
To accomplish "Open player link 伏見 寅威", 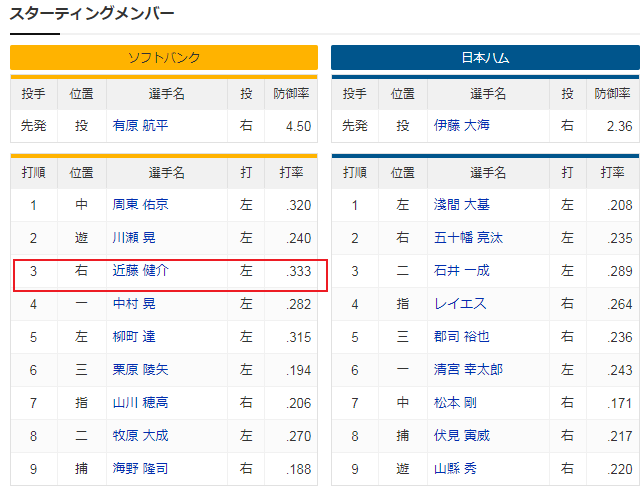I will [462, 436].
